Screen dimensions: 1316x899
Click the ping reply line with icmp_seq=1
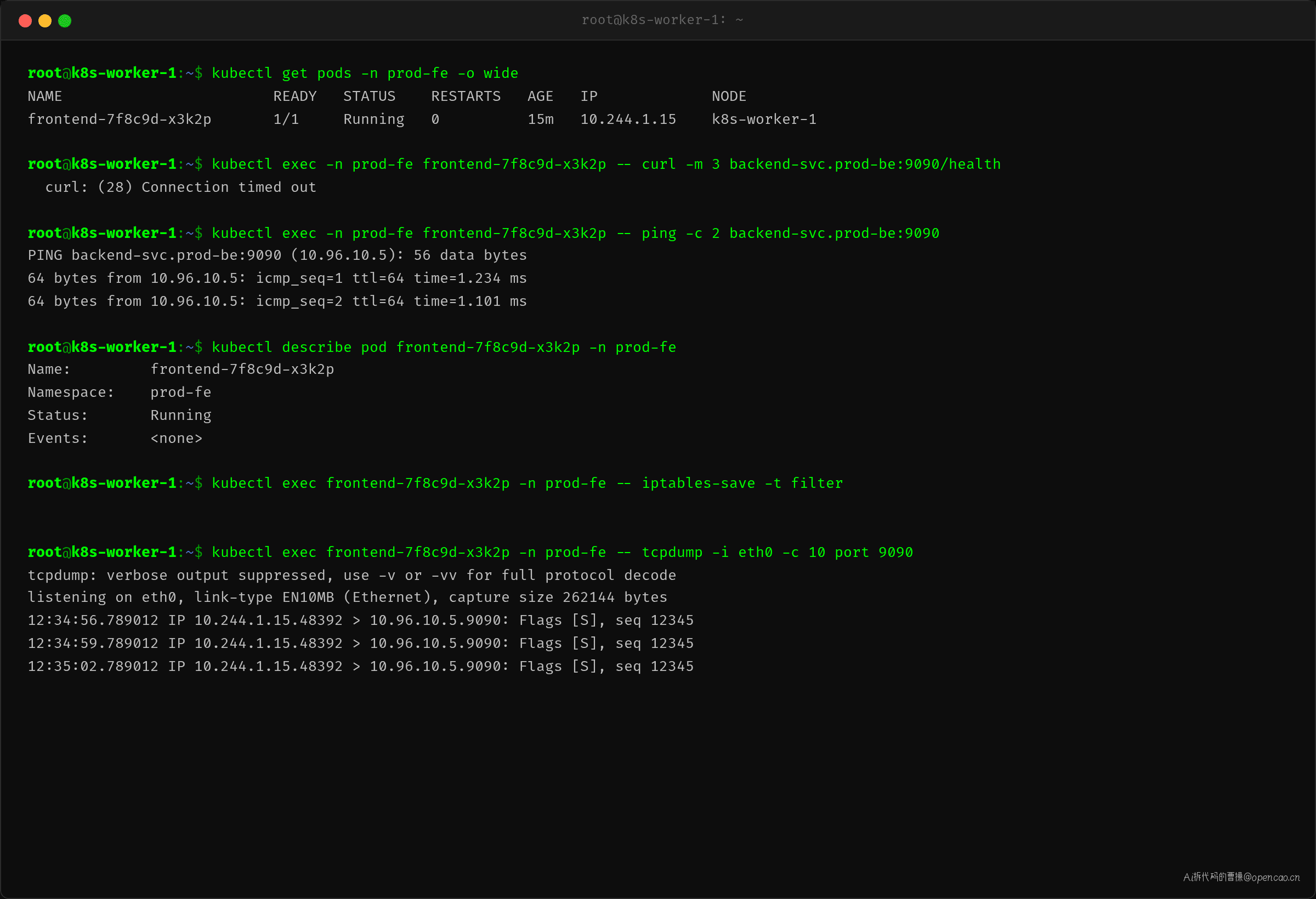click(277, 278)
